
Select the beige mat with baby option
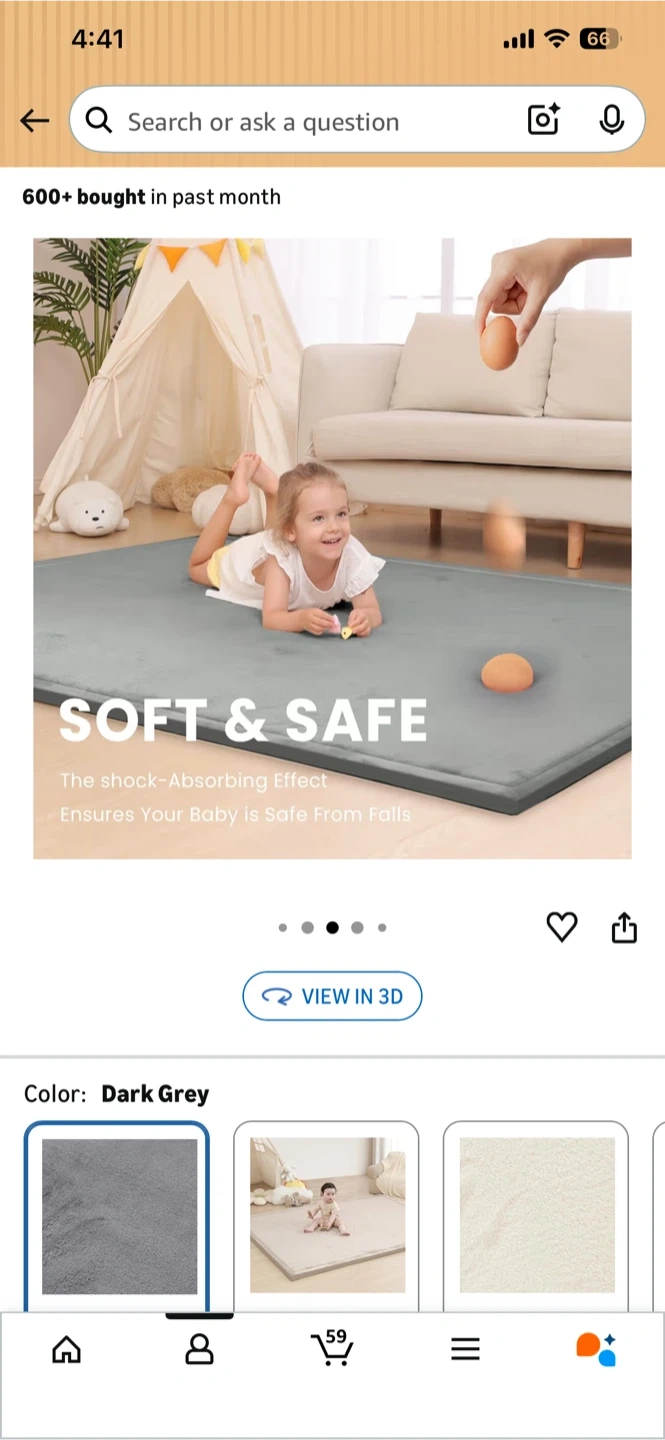327,1215
